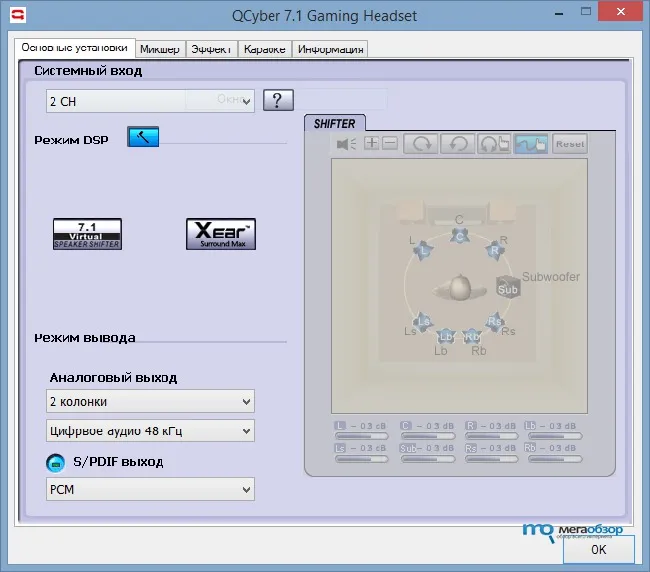Rotate speakers clockwise
The image size is (650, 572).
point(421,144)
